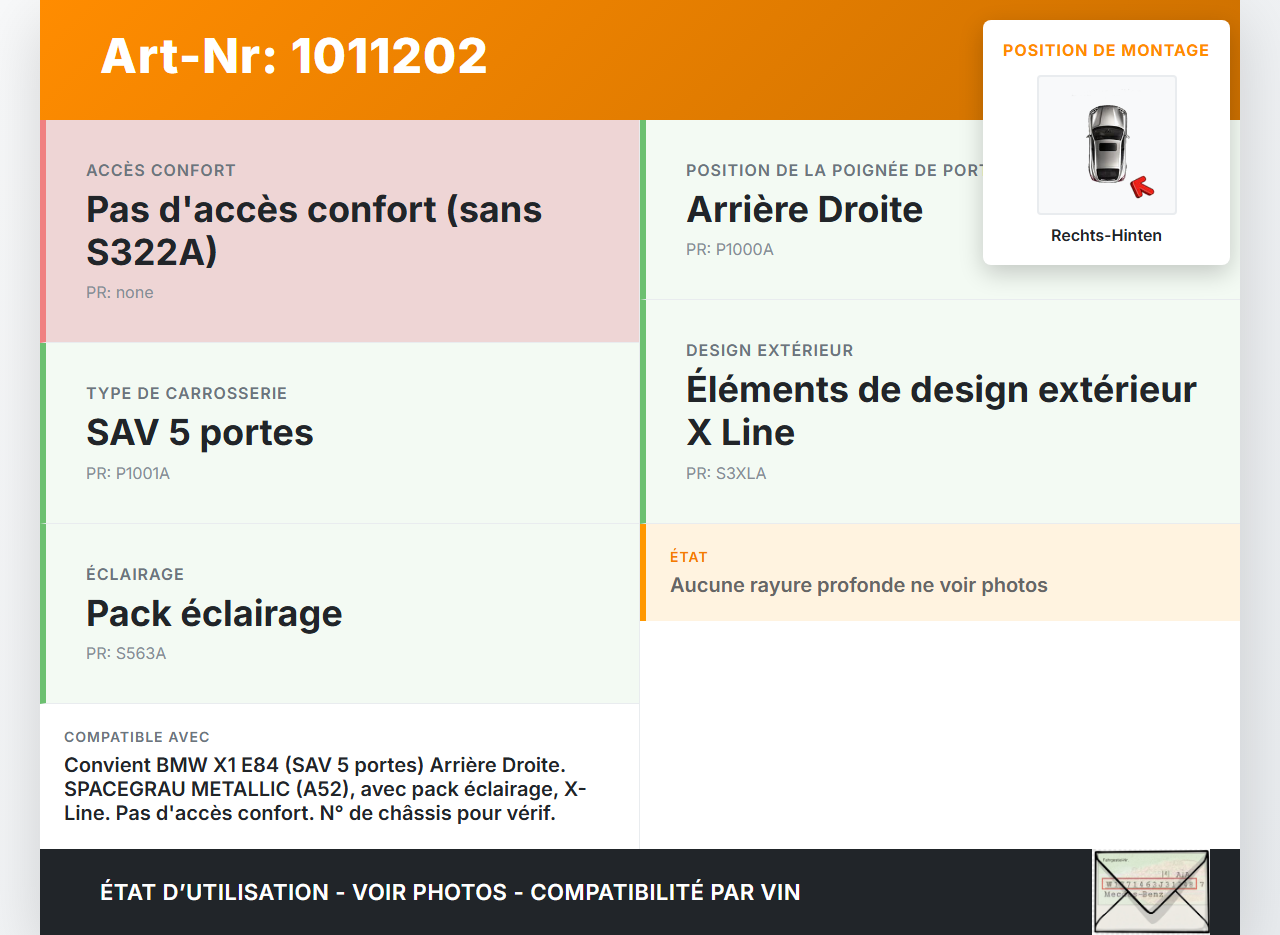Select the 'Convient BMW X1 E84' compatibility paragraph
Image resolution: width=1280 pixels, height=935 pixels.
coord(326,789)
